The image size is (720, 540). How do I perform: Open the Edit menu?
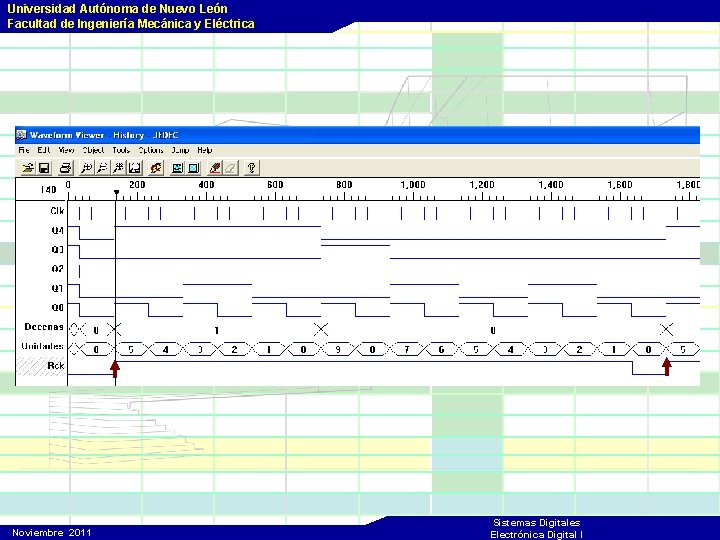click(44, 150)
